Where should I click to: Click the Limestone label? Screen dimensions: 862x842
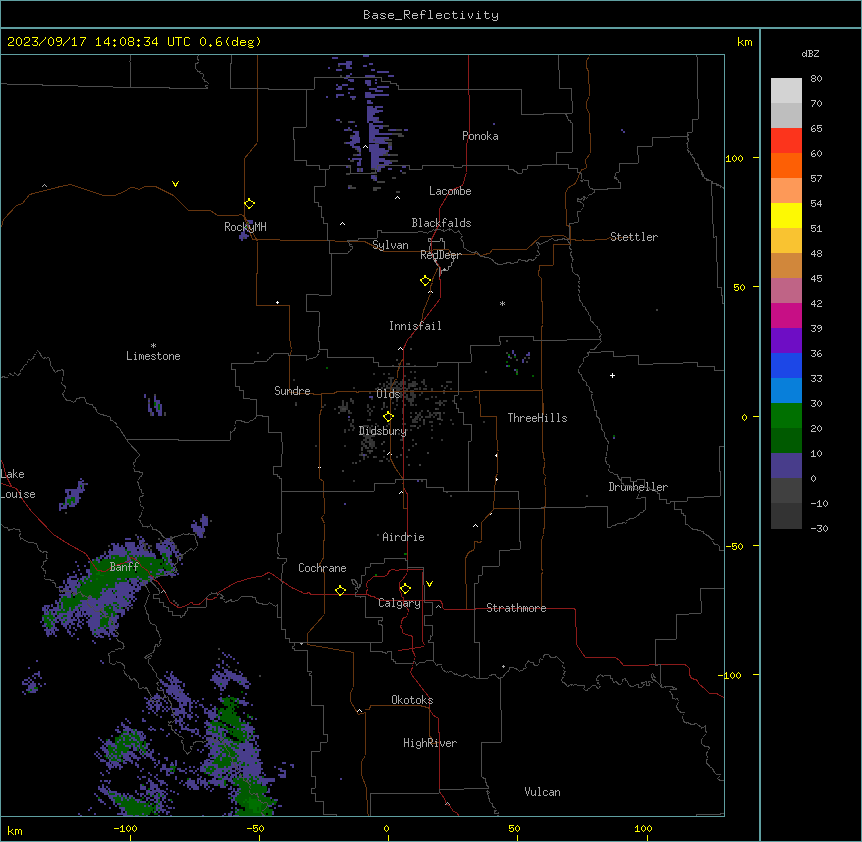click(x=153, y=356)
